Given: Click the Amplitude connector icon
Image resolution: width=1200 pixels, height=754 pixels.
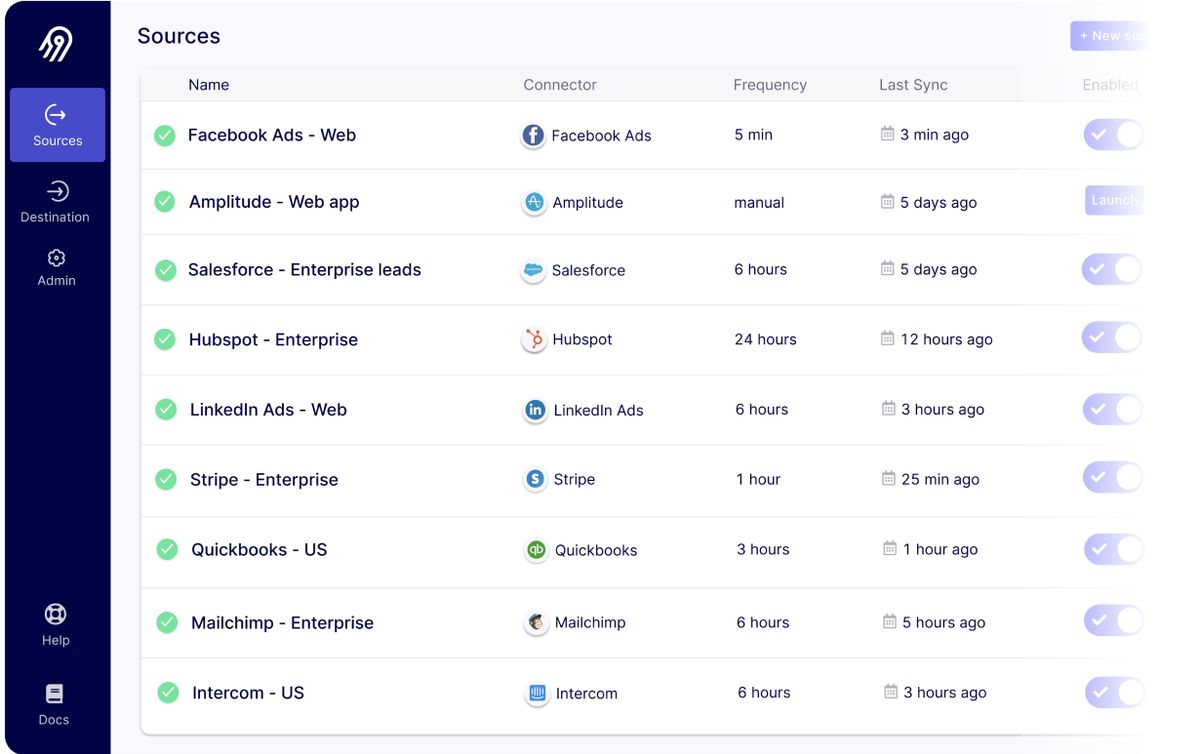Looking at the screenshot, I should 534,202.
